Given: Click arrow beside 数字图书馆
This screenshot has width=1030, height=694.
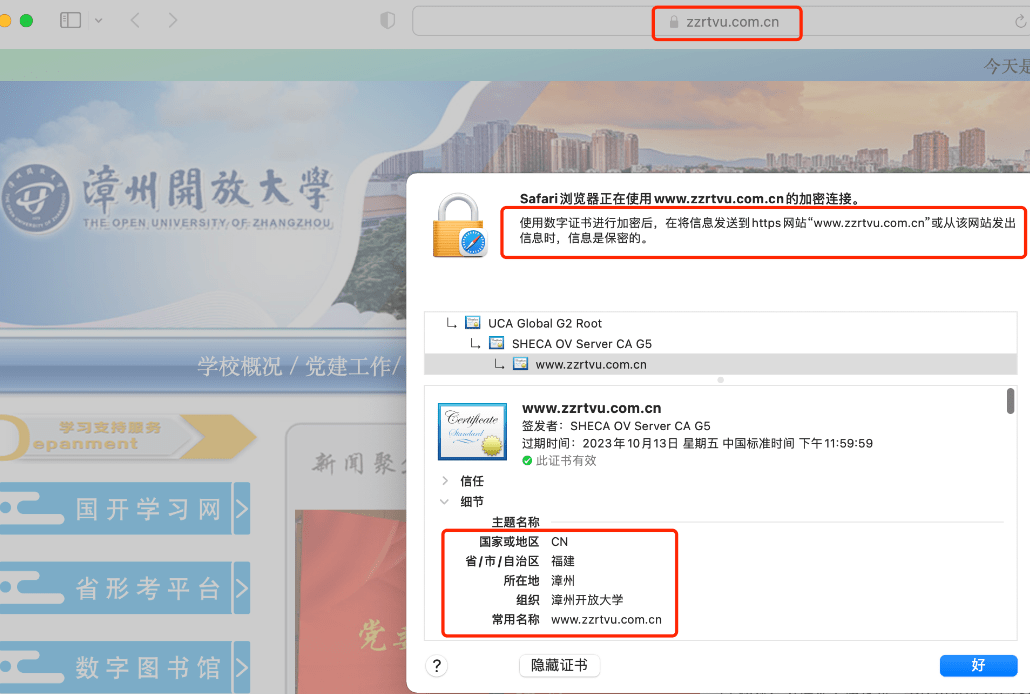Looking at the screenshot, I should coord(242,668).
